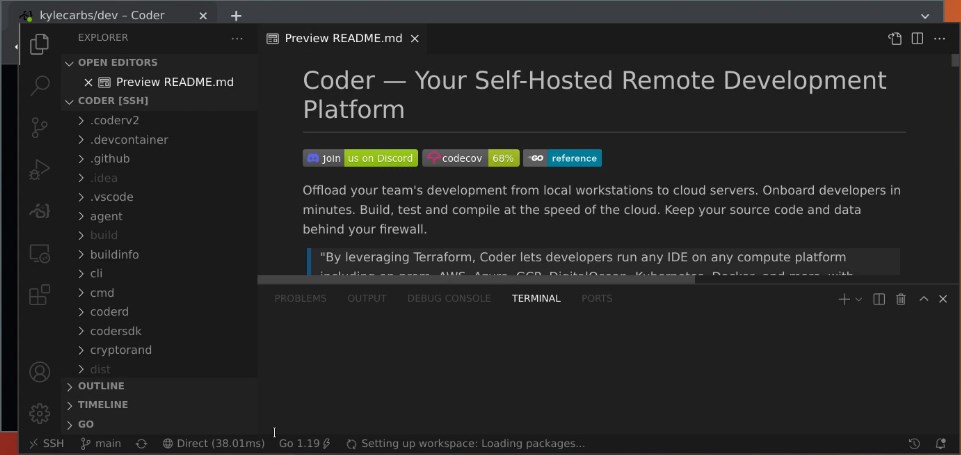Maximize the panel with up chevron
The image size is (961, 455).
coord(924,299)
